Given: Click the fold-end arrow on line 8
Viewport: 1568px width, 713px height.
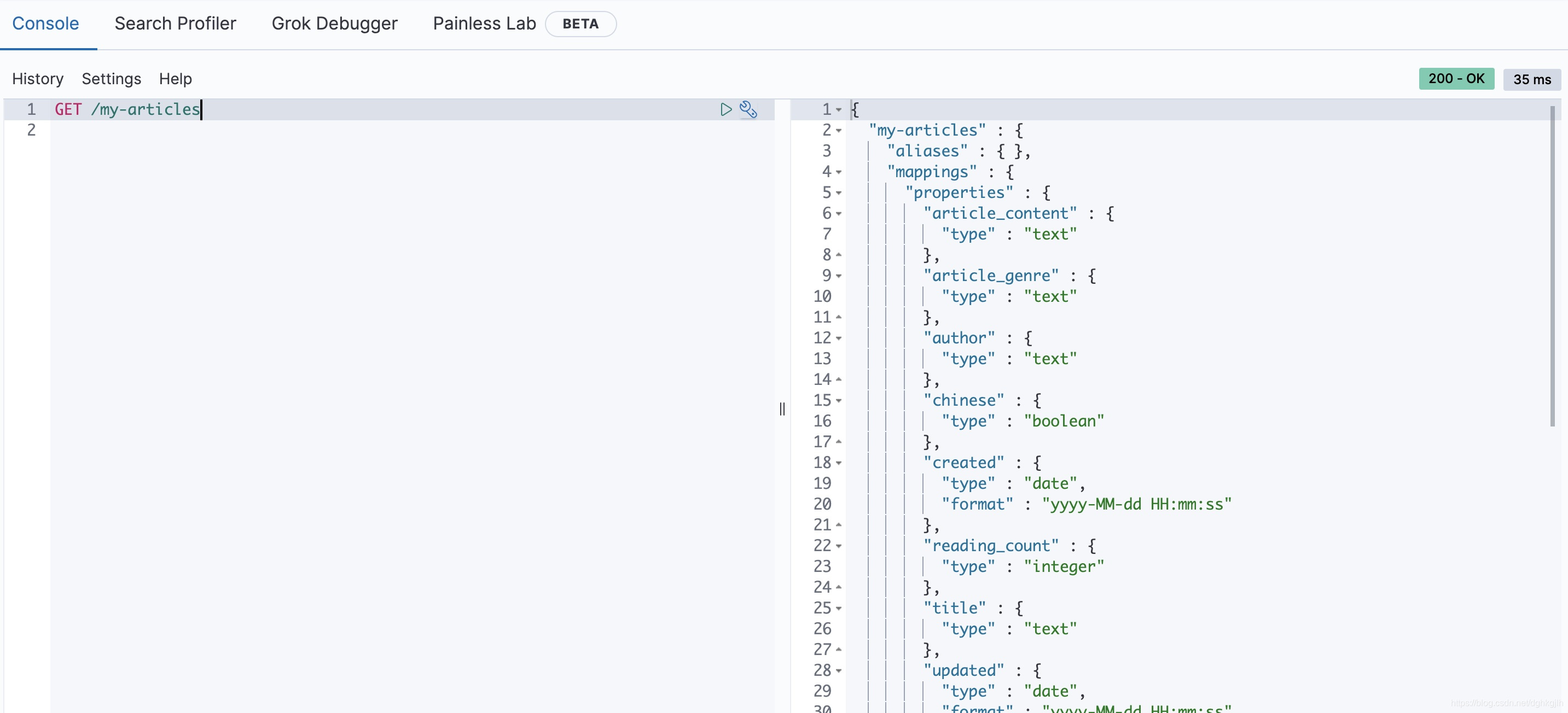Looking at the screenshot, I should tap(839, 254).
